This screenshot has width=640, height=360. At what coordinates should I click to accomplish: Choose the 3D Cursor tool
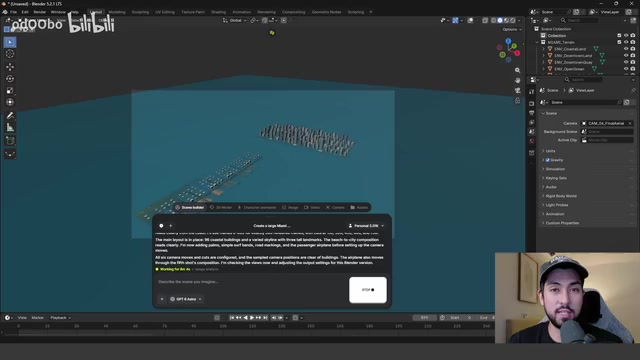point(10,54)
